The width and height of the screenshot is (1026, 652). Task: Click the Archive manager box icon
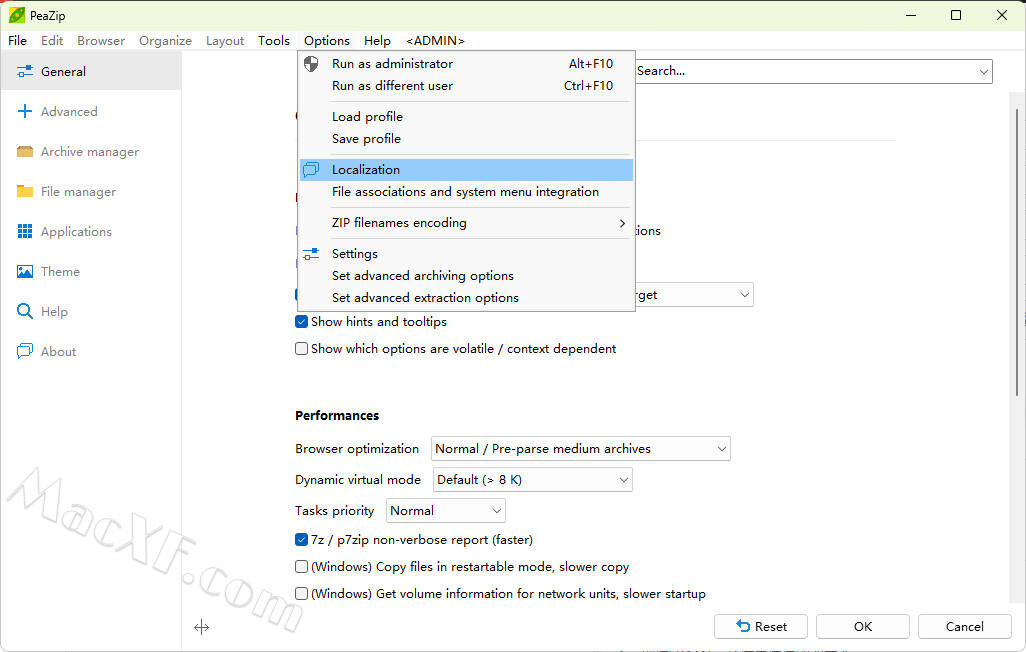click(25, 151)
